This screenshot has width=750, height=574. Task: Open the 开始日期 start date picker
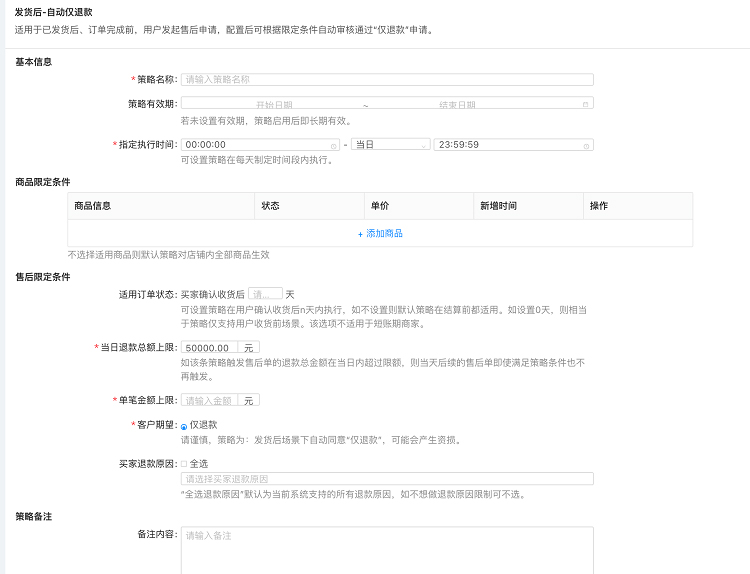tap(274, 104)
